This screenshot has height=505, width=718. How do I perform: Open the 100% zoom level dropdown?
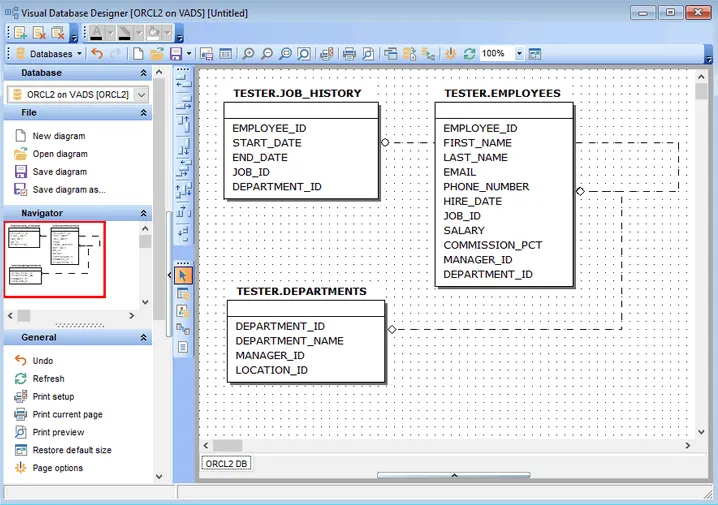pos(519,53)
